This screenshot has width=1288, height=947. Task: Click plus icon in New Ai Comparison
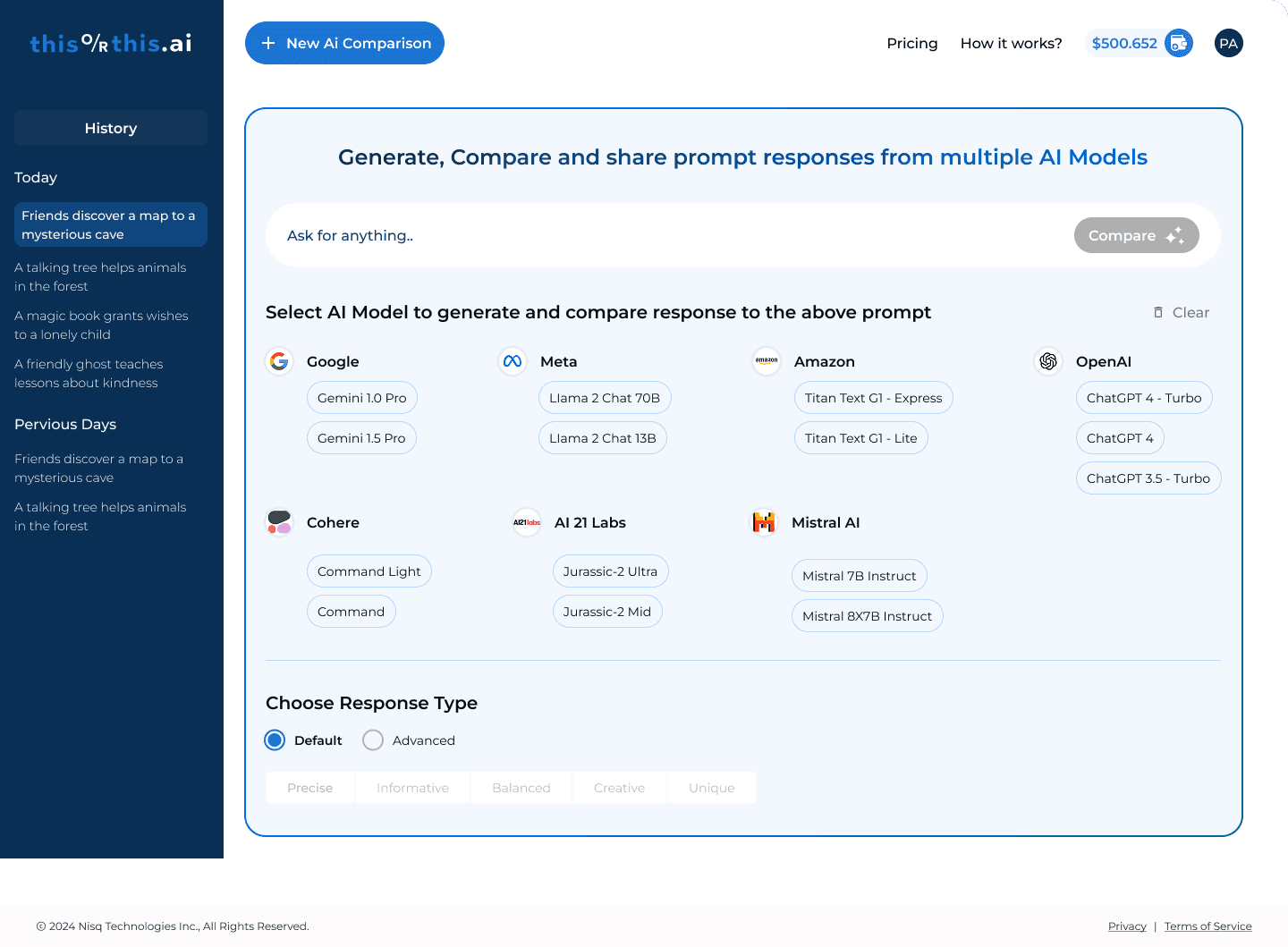coord(267,43)
